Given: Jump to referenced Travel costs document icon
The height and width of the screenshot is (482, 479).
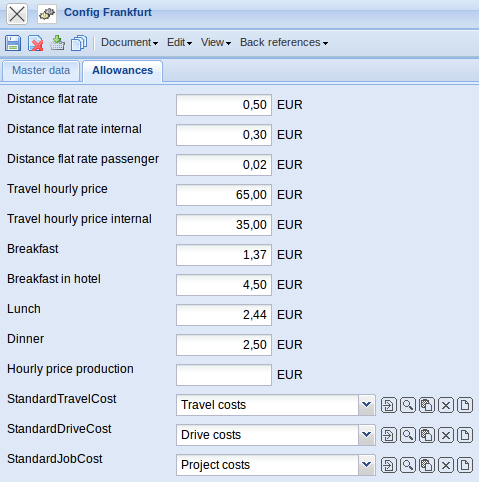Looking at the screenshot, I should 389,405.
